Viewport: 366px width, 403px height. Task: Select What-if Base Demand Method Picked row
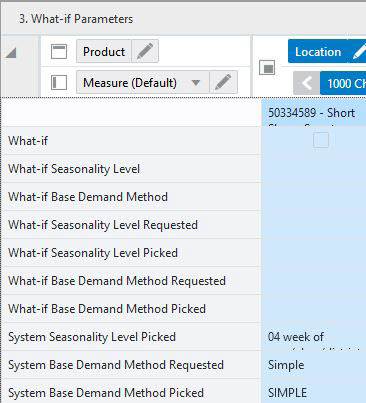point(132,309)
